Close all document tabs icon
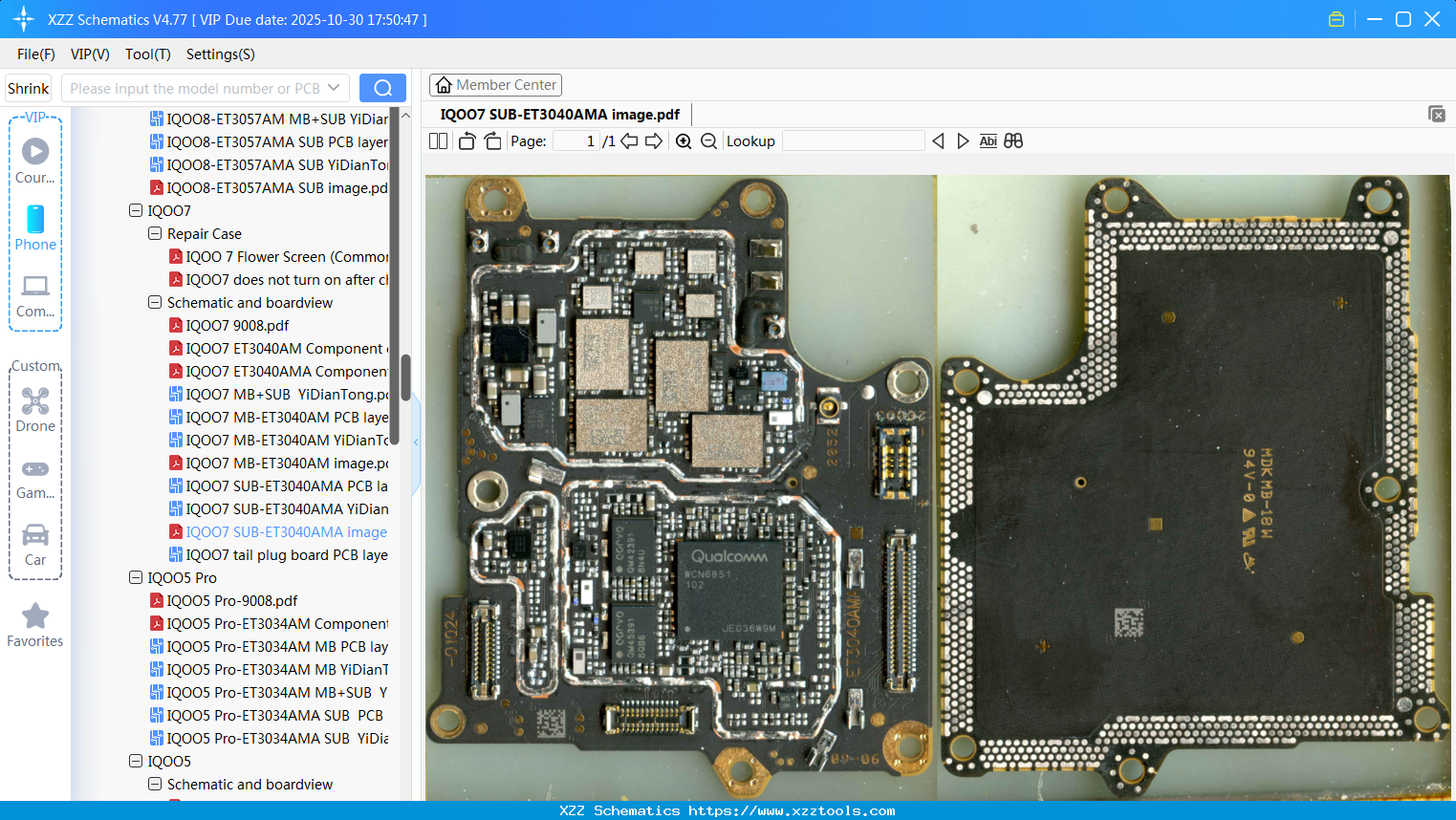Screen dimensions: 1456x820 pos(1436,114)
